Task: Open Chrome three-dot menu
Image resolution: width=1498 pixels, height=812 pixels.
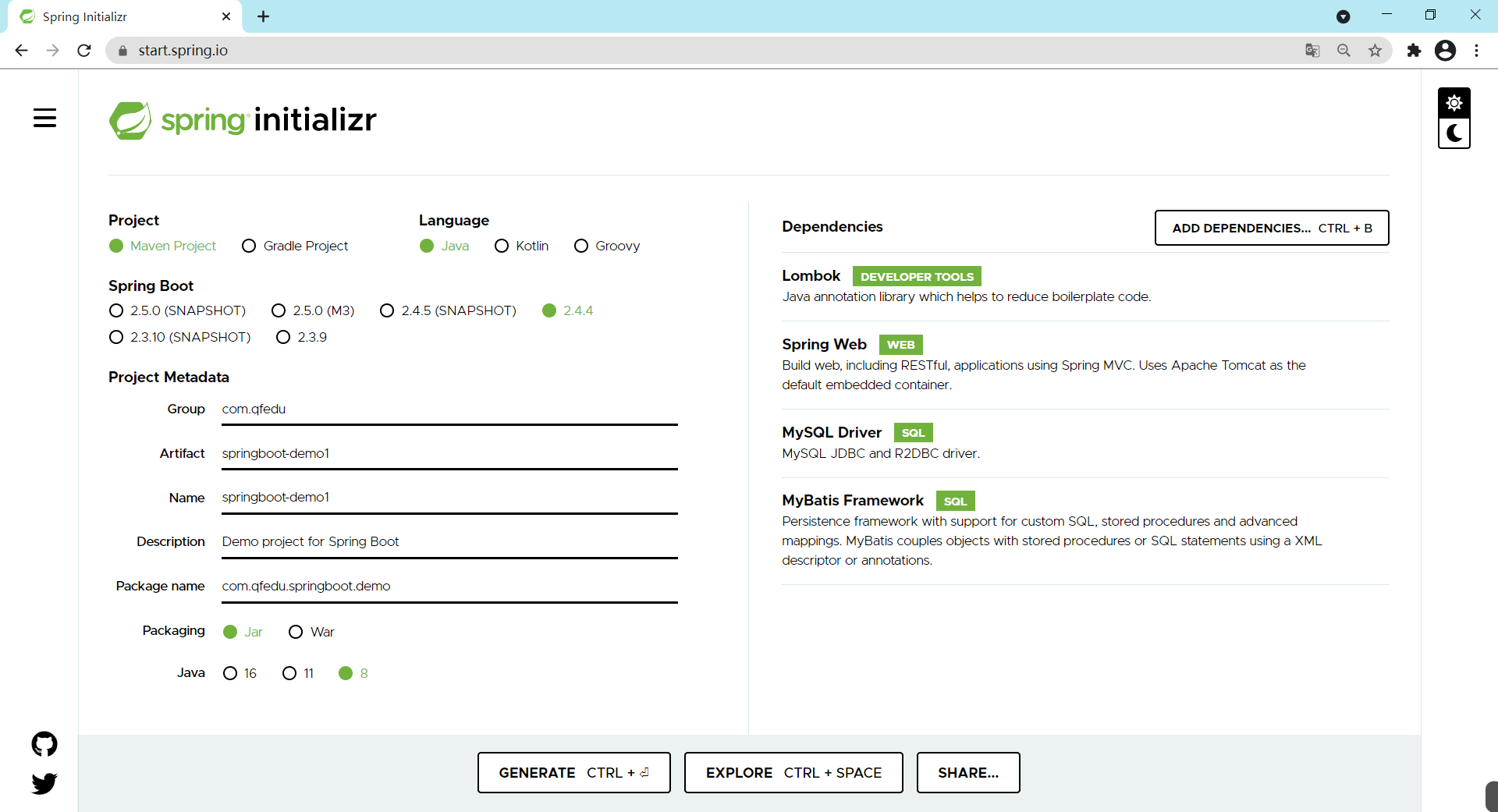Action: 1476,51
